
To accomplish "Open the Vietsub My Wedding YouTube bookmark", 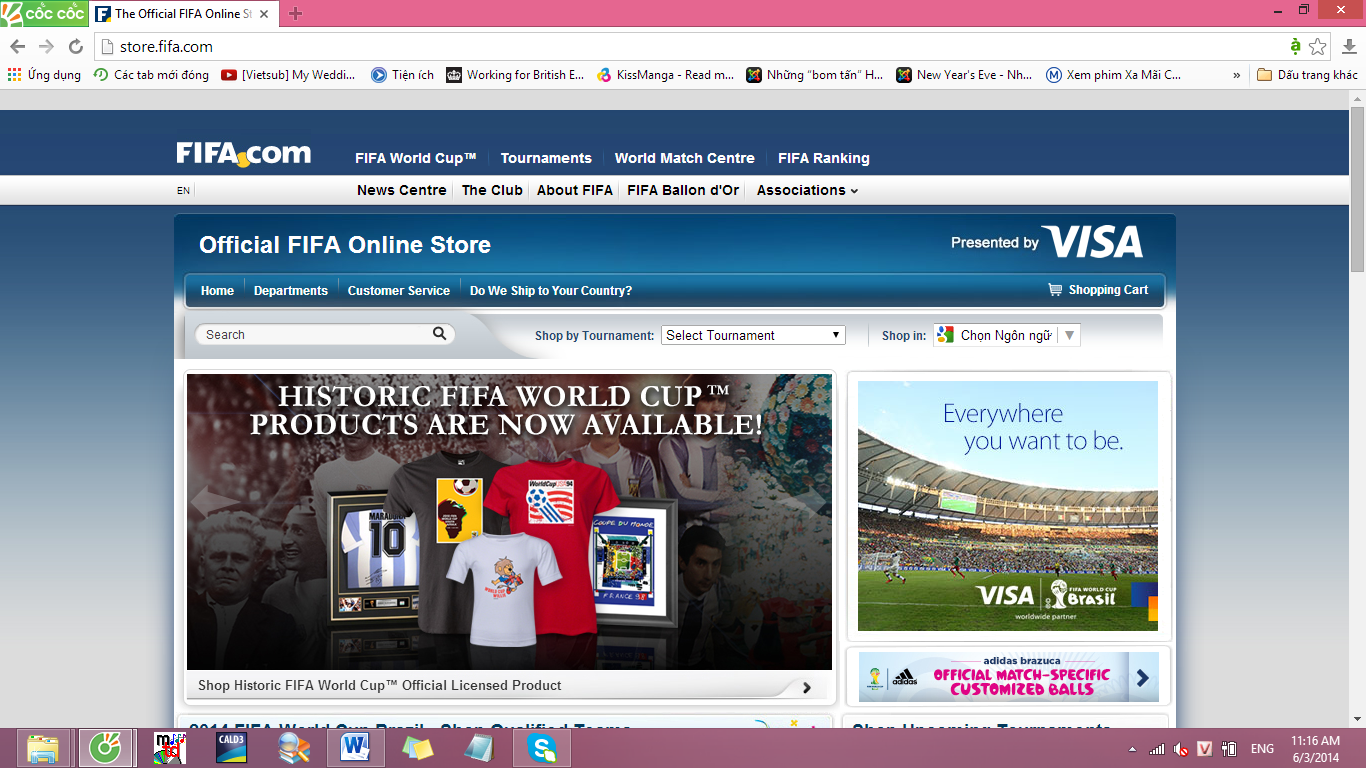I will pyautogui.click(x=288, y=75).
